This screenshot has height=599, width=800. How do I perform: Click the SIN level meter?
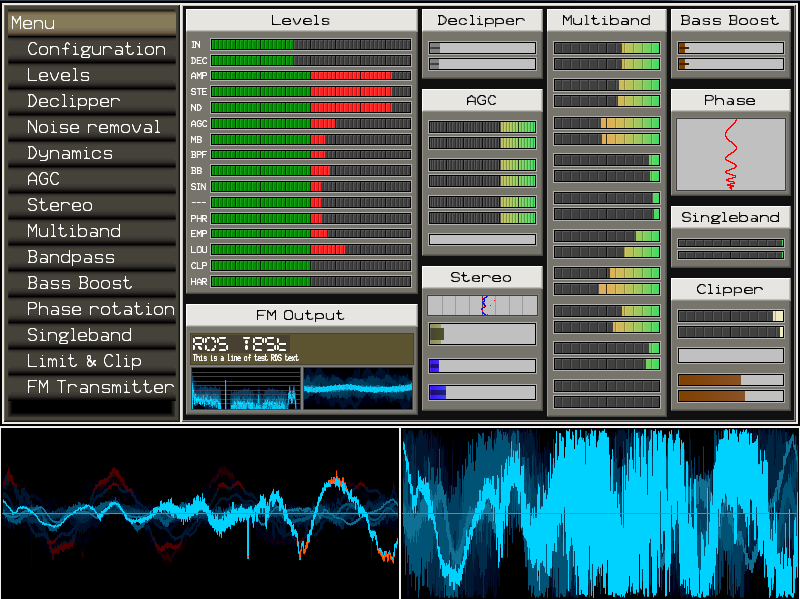[x=311, y=186]
